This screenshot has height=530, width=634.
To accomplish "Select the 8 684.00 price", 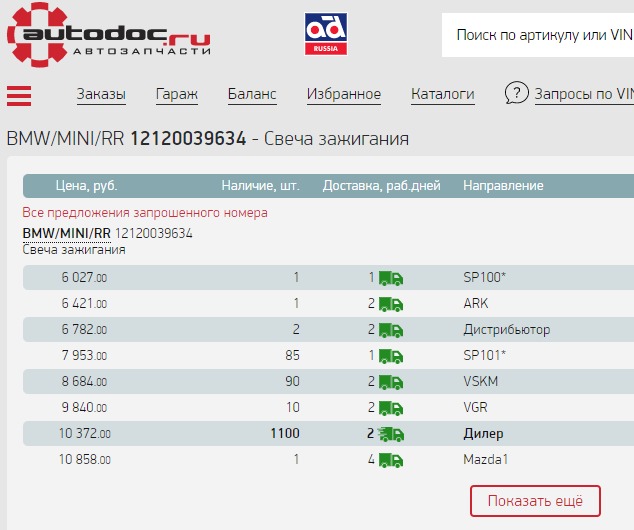I will coord(84,381).
